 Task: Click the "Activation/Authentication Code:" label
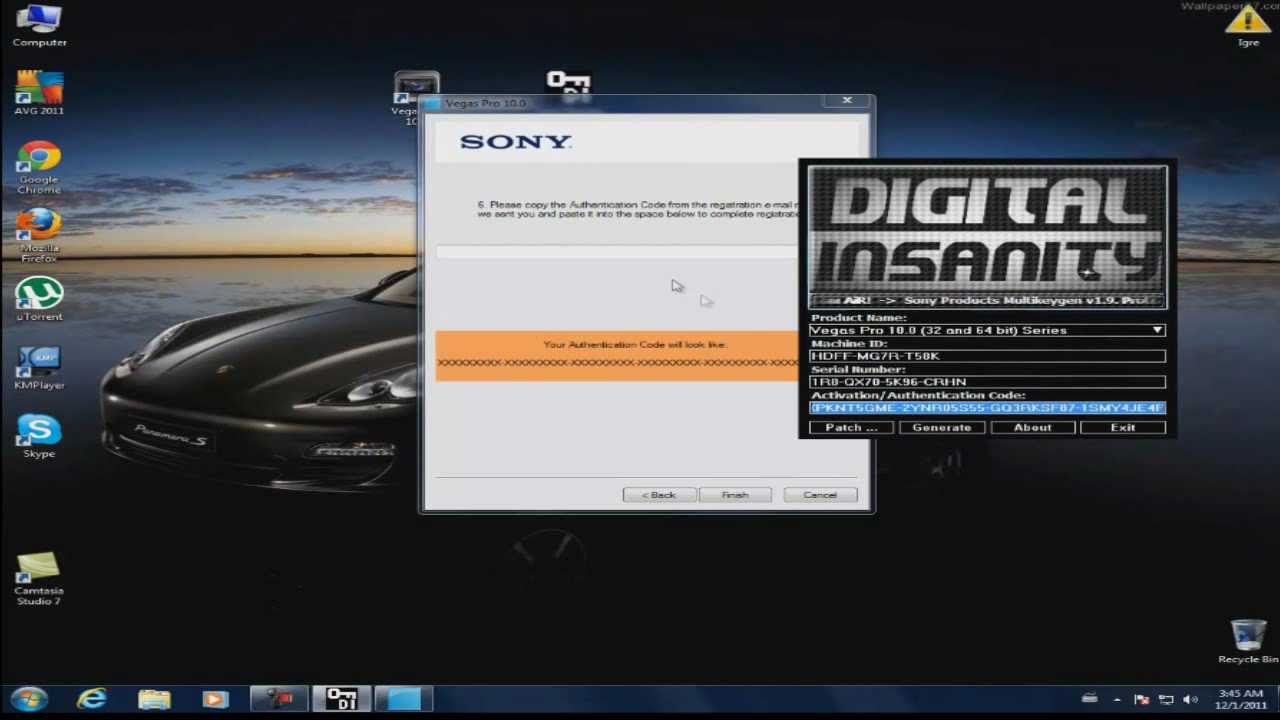tap(918, 395)
